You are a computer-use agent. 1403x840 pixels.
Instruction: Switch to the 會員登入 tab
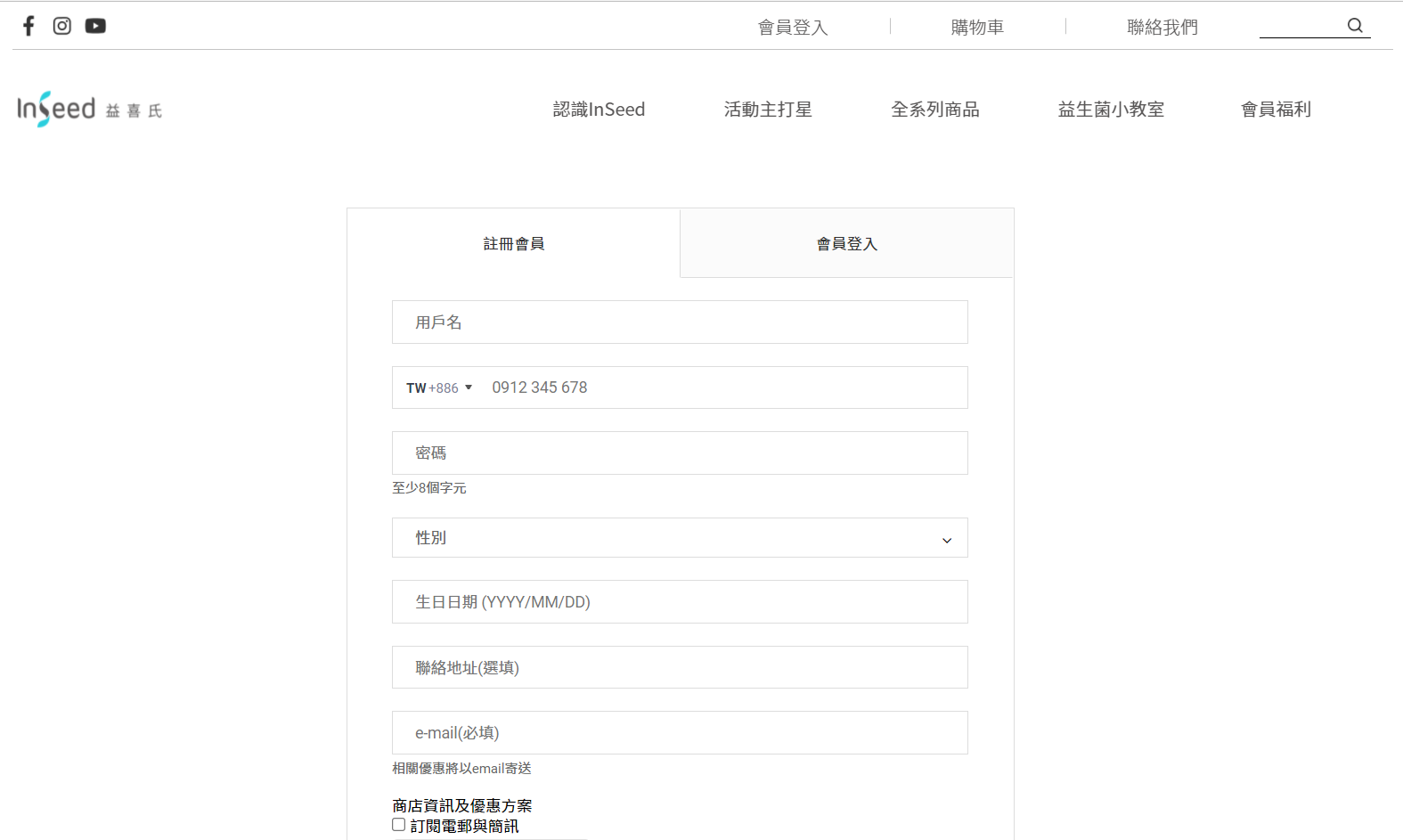[846, 244]
